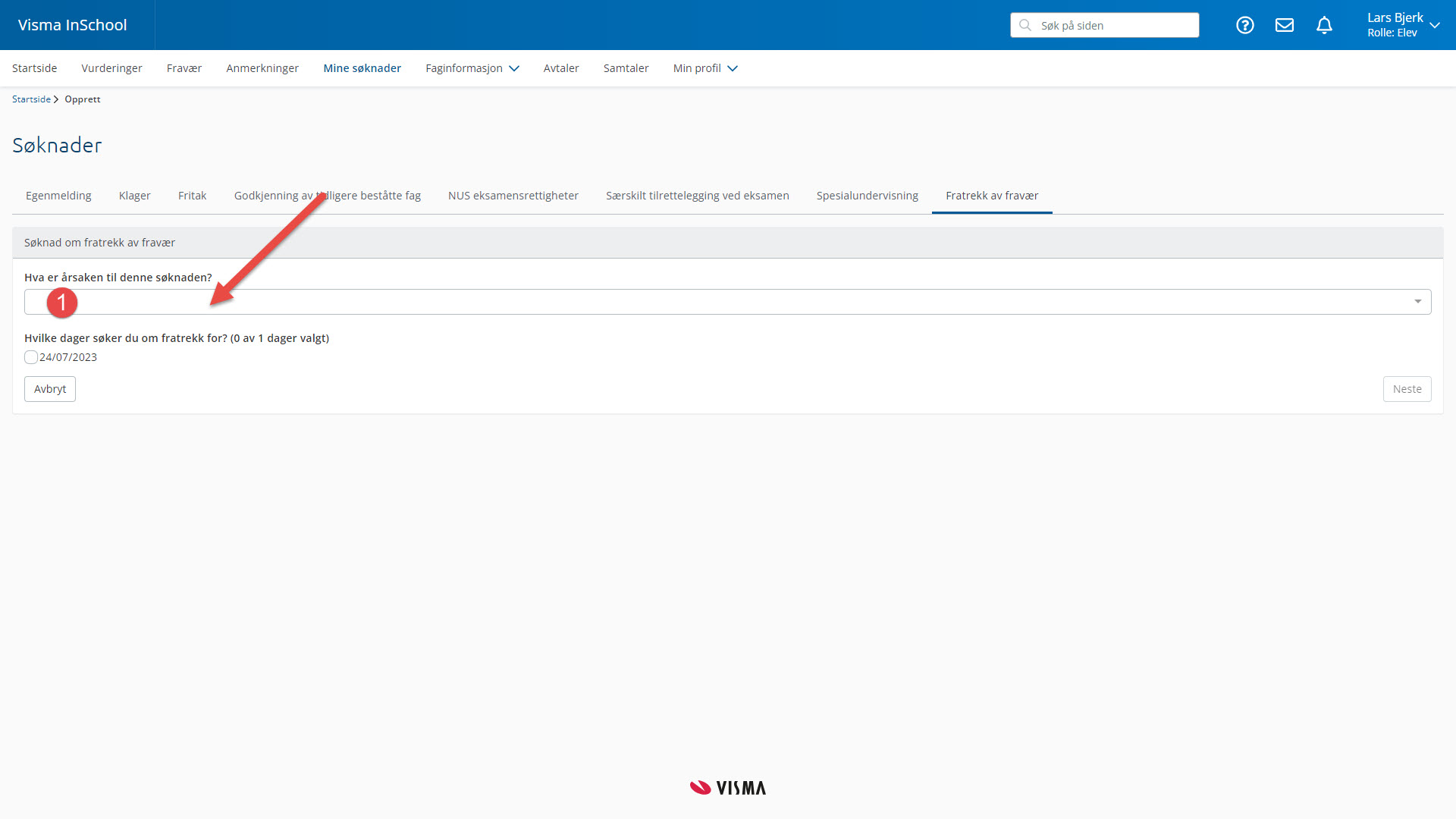This screenshot has width=1456, height=819.
Task: Click the Startside breadcrumb link
Action: coord(31,99)
